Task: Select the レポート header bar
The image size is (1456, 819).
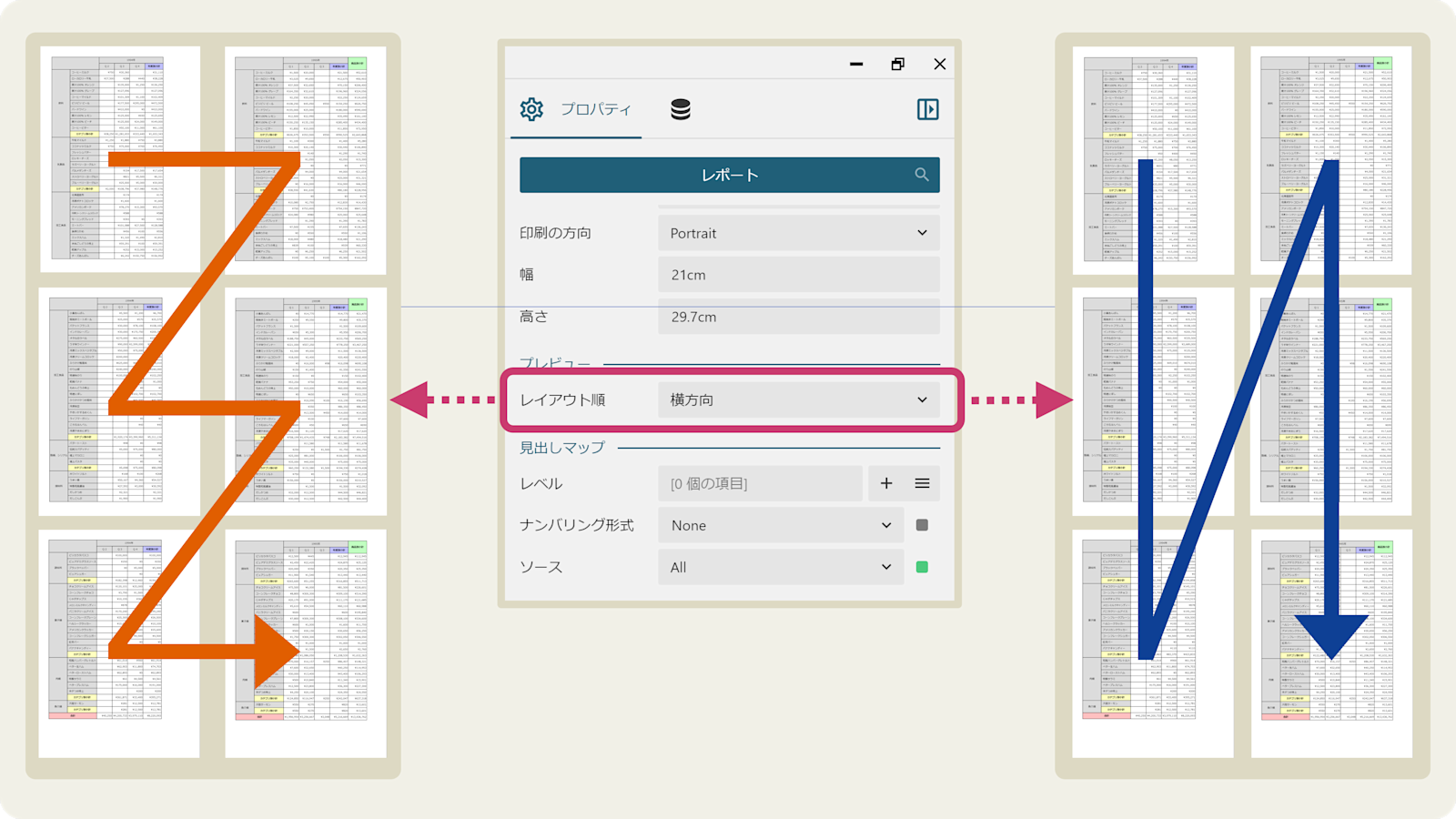Action: pyautogui.click(x=729, y=175)
